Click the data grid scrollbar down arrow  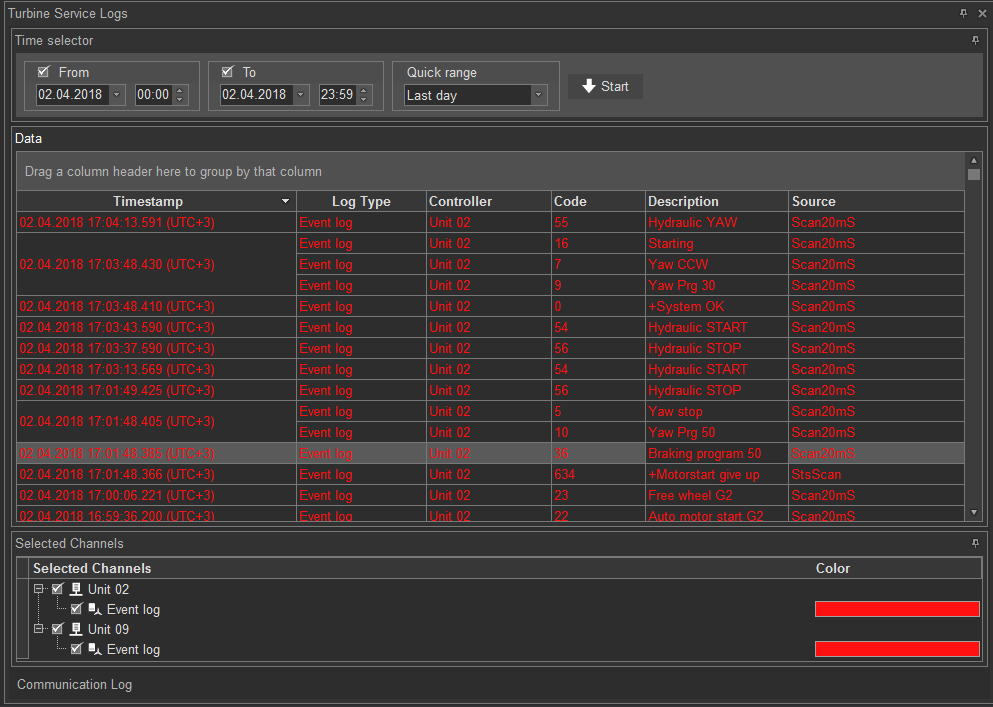tap(974, 512)
